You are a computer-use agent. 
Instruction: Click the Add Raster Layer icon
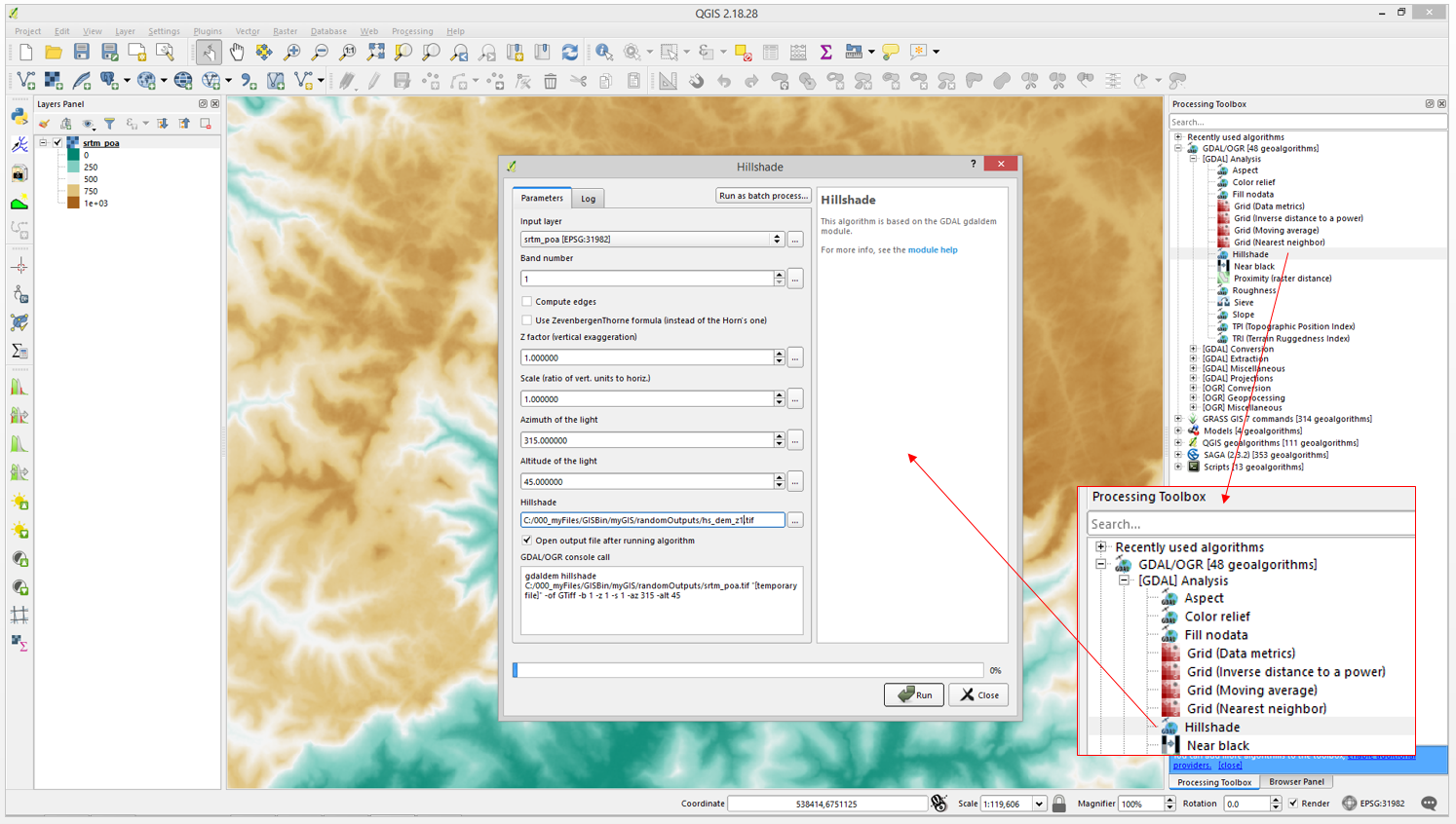tap(54, 81)
